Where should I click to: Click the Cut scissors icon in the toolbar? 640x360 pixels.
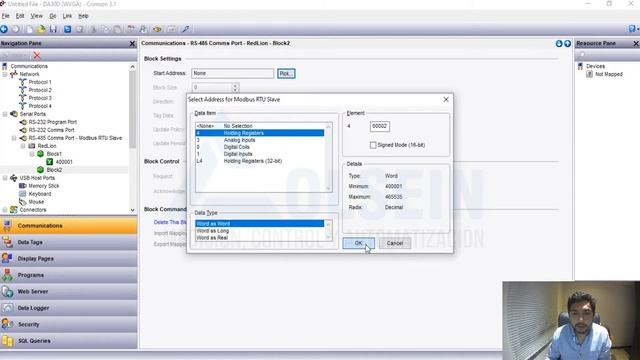pyautogui.click(x=93, y=29)
